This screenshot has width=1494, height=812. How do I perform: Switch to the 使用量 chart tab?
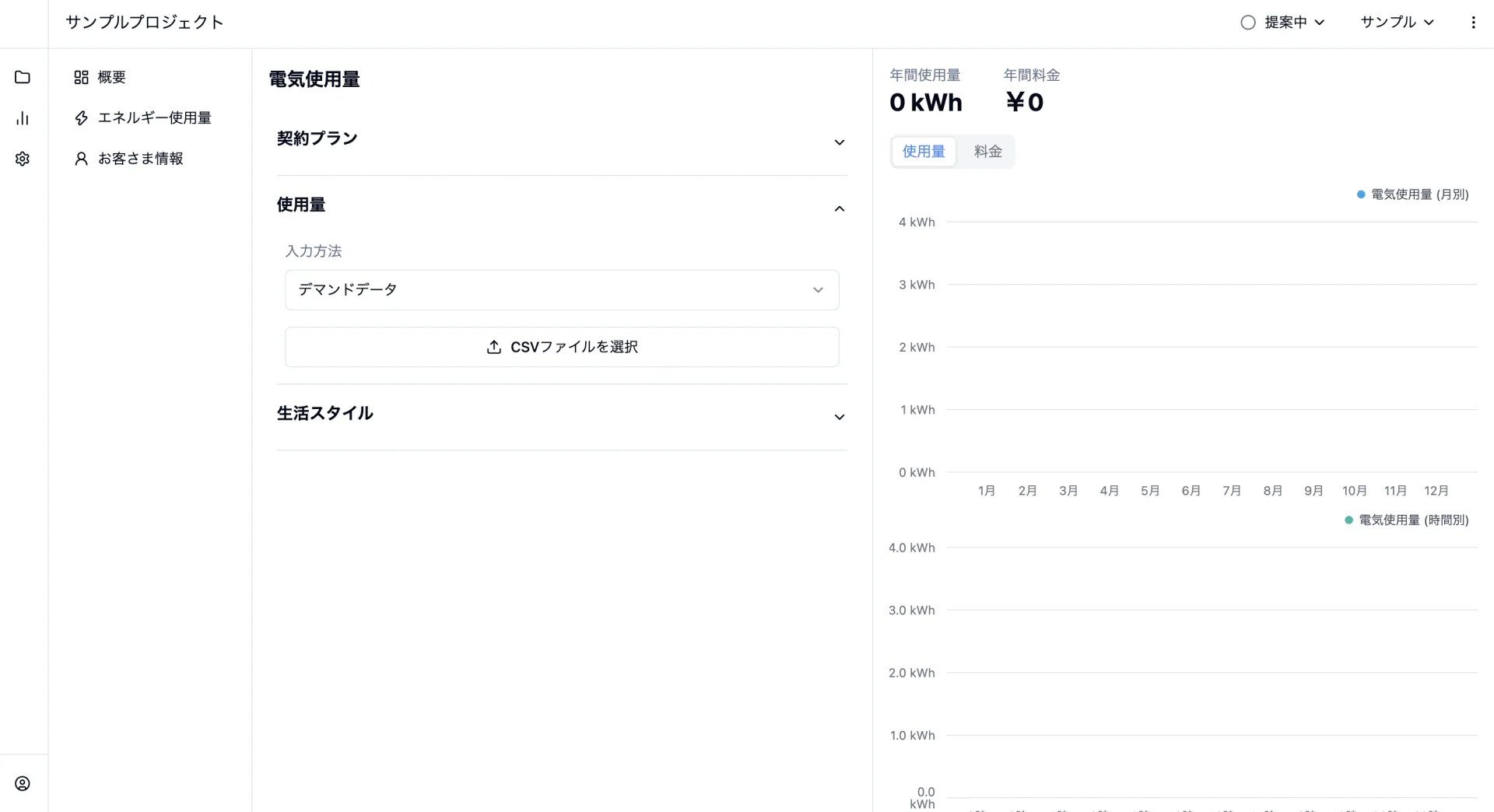[924, 152]
